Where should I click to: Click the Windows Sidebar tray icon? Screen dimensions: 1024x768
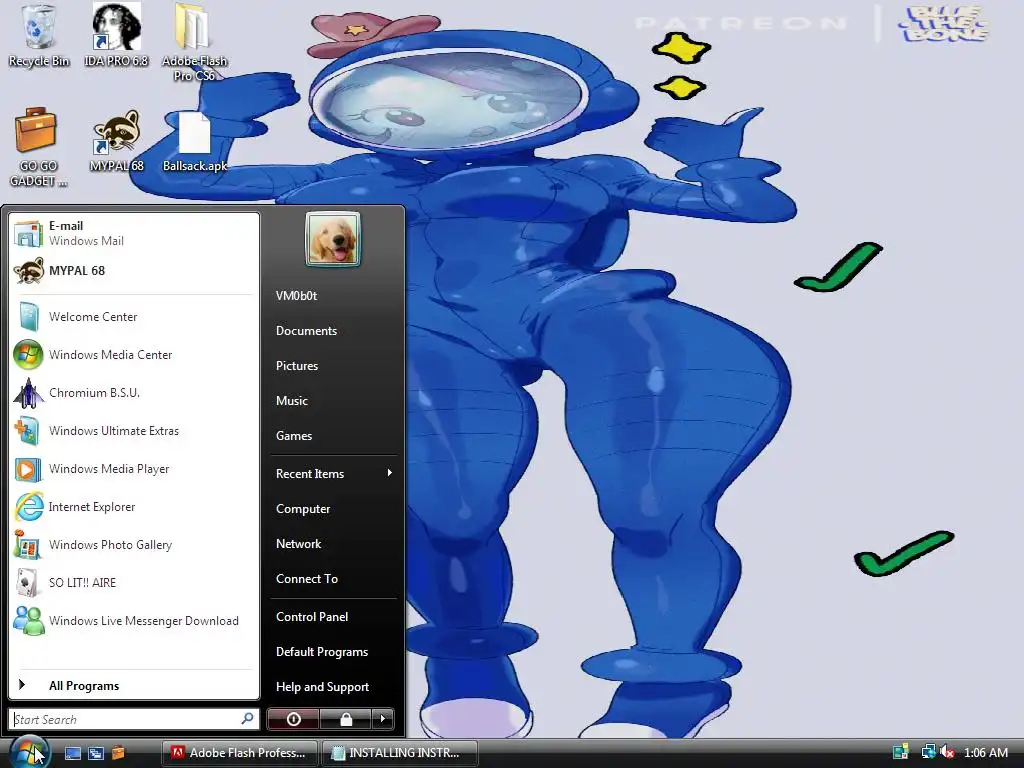click(901, 752)
